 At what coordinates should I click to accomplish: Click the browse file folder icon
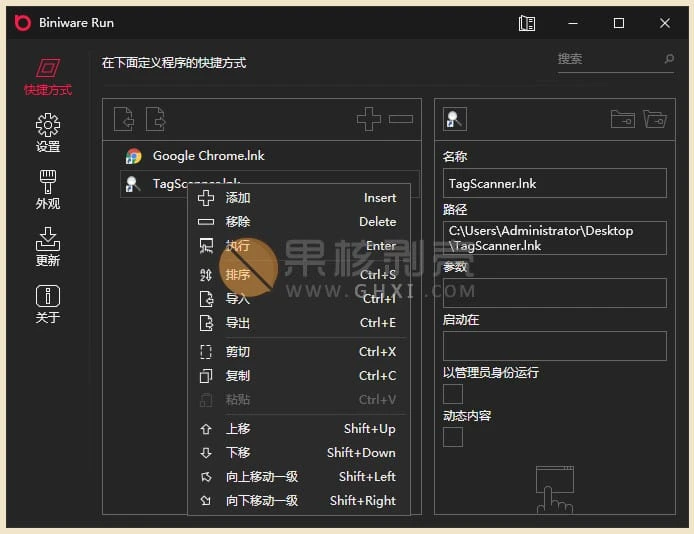[x=623, y=119]
